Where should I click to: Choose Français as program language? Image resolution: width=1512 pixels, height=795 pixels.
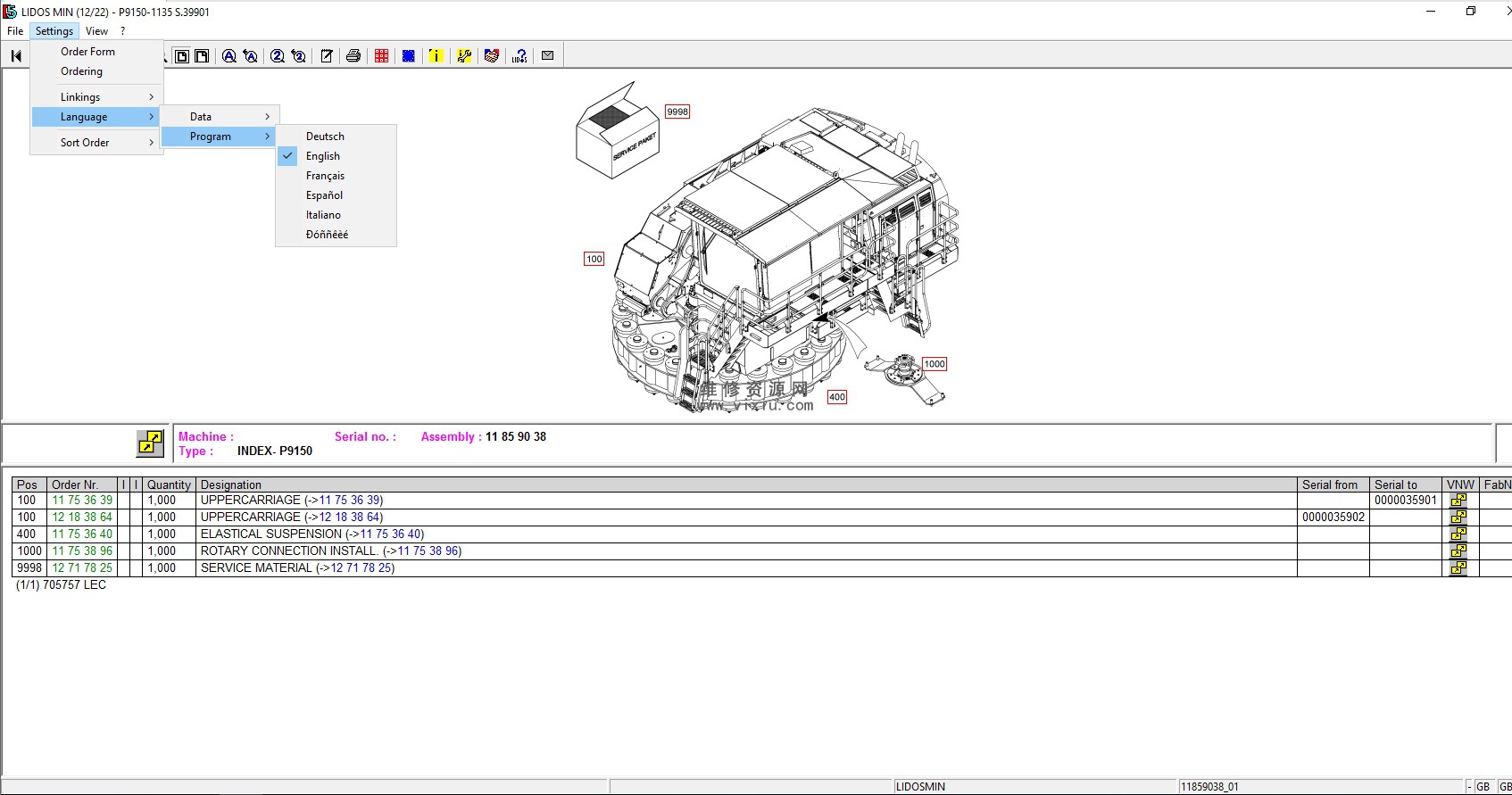325,176
